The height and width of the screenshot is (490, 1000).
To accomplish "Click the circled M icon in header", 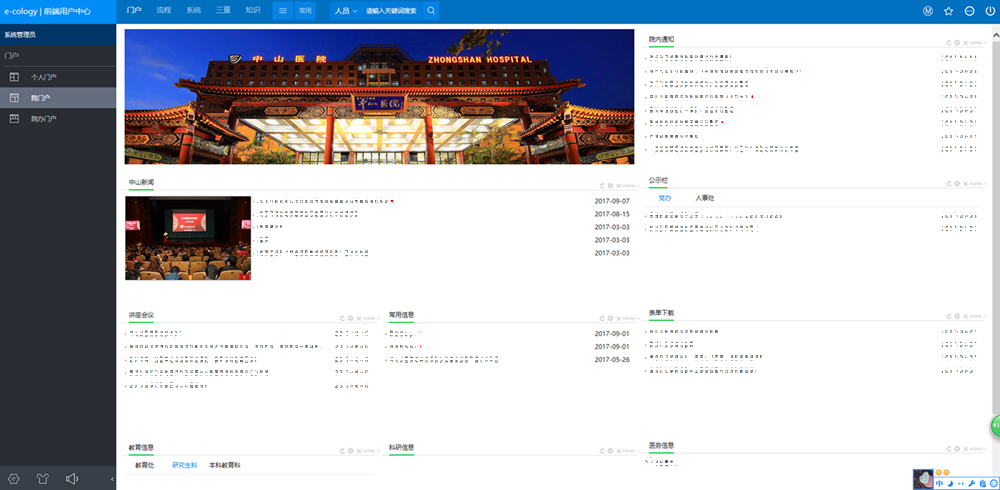I will tap(928, 11).
